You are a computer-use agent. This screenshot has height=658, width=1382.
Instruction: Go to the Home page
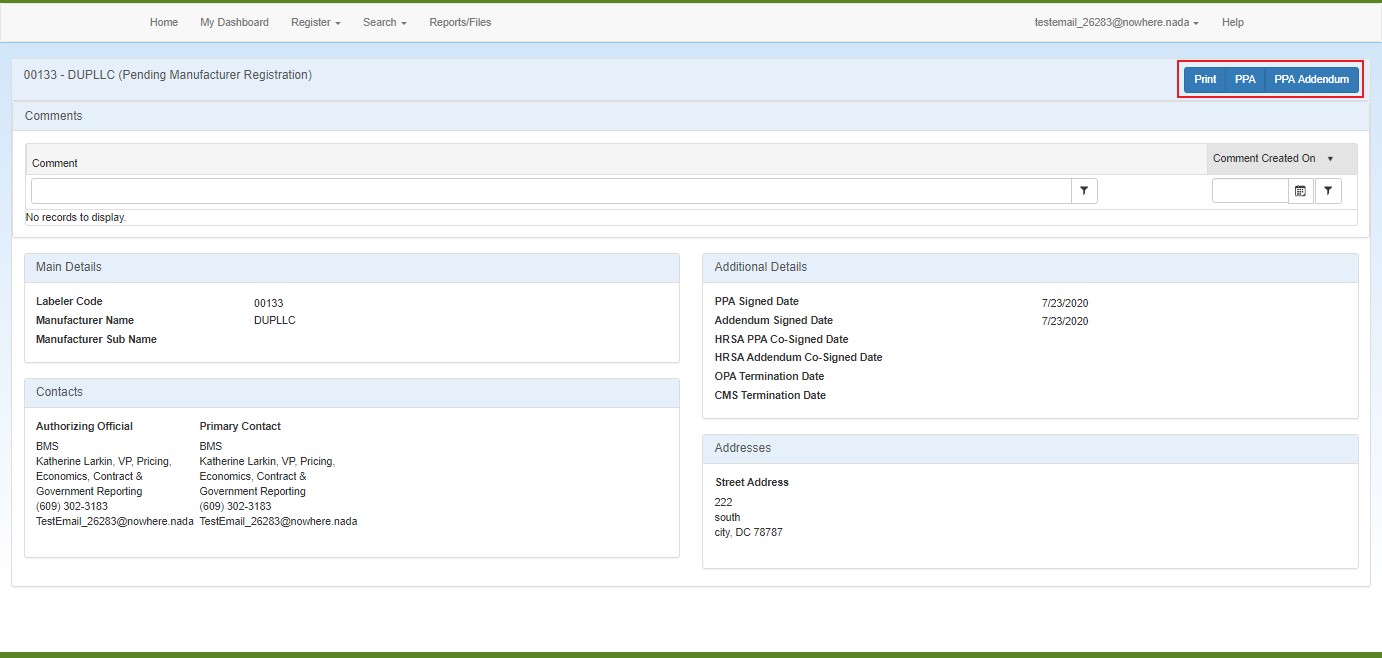pyautogui.click(x=164, y=22)
